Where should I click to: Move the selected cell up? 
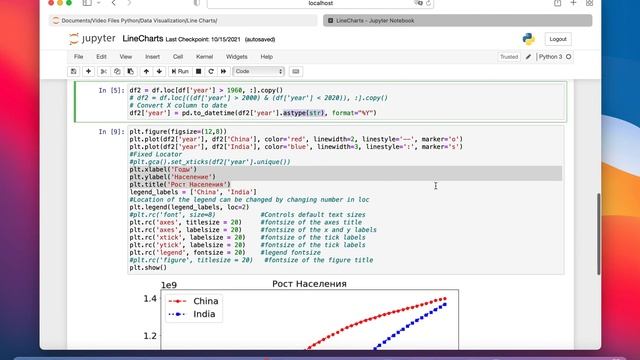pyautogui.click(x=146, y=71)
